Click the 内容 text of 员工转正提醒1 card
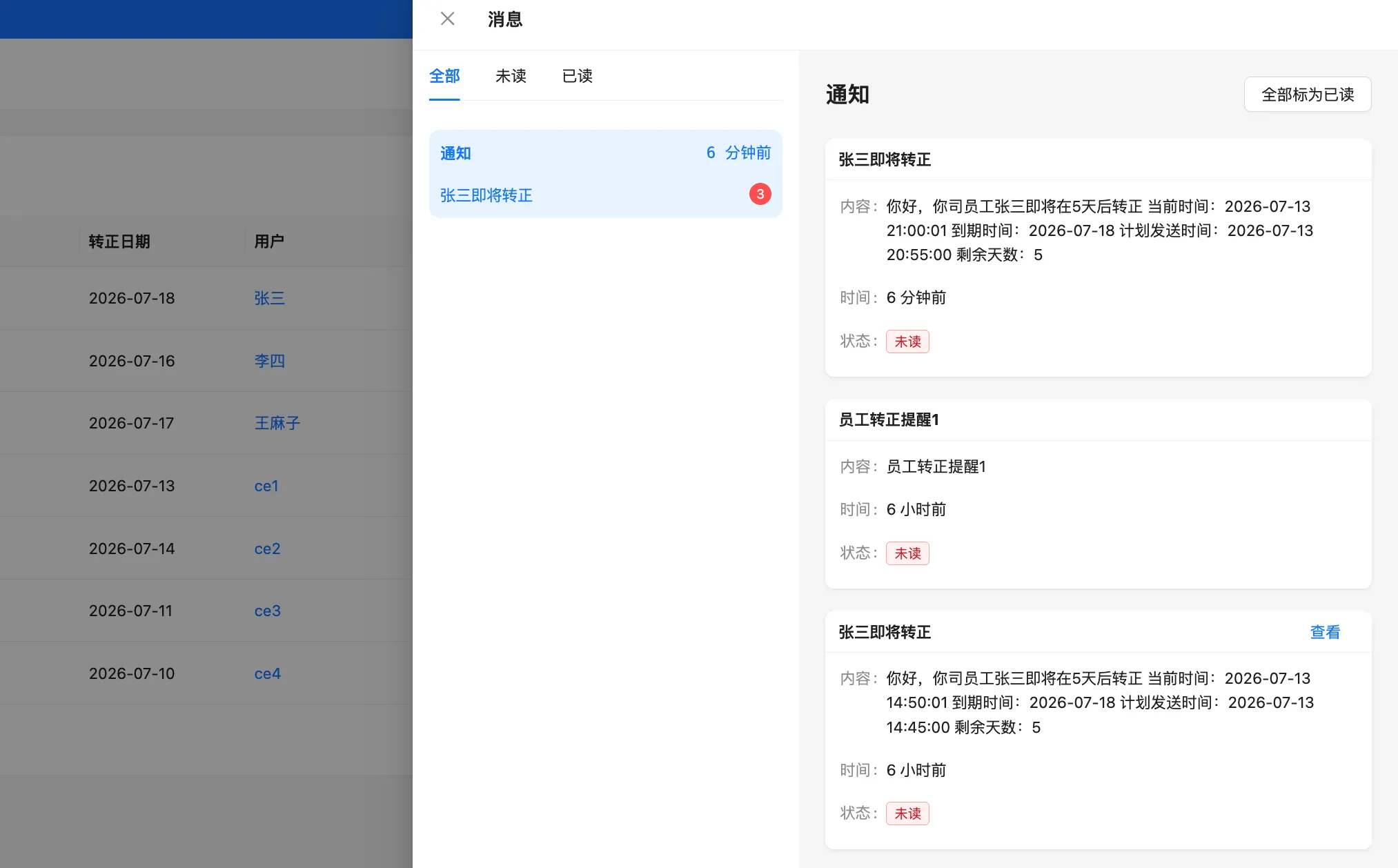 tap(936, 466)
